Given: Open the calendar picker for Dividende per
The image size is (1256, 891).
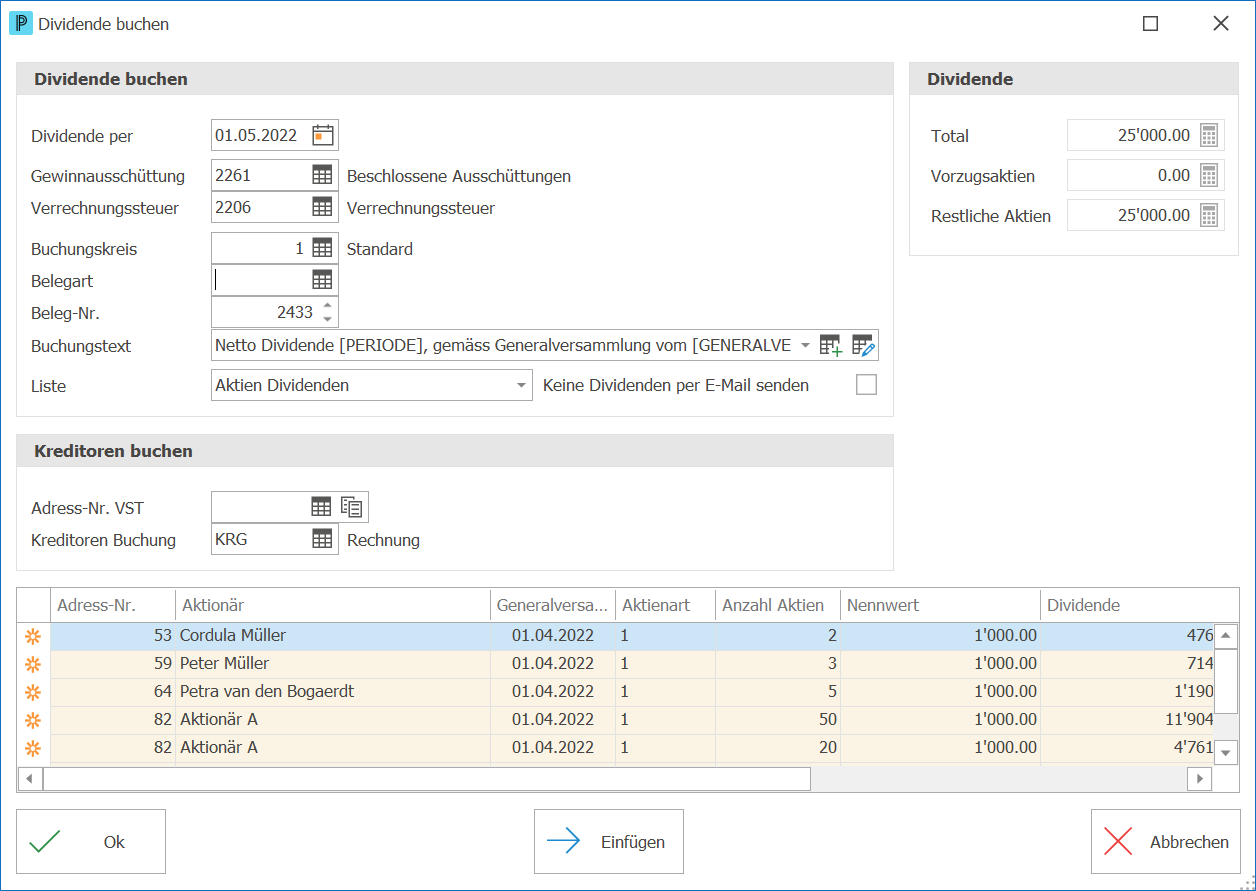Looking at the screenshot, I should point(322,135).
